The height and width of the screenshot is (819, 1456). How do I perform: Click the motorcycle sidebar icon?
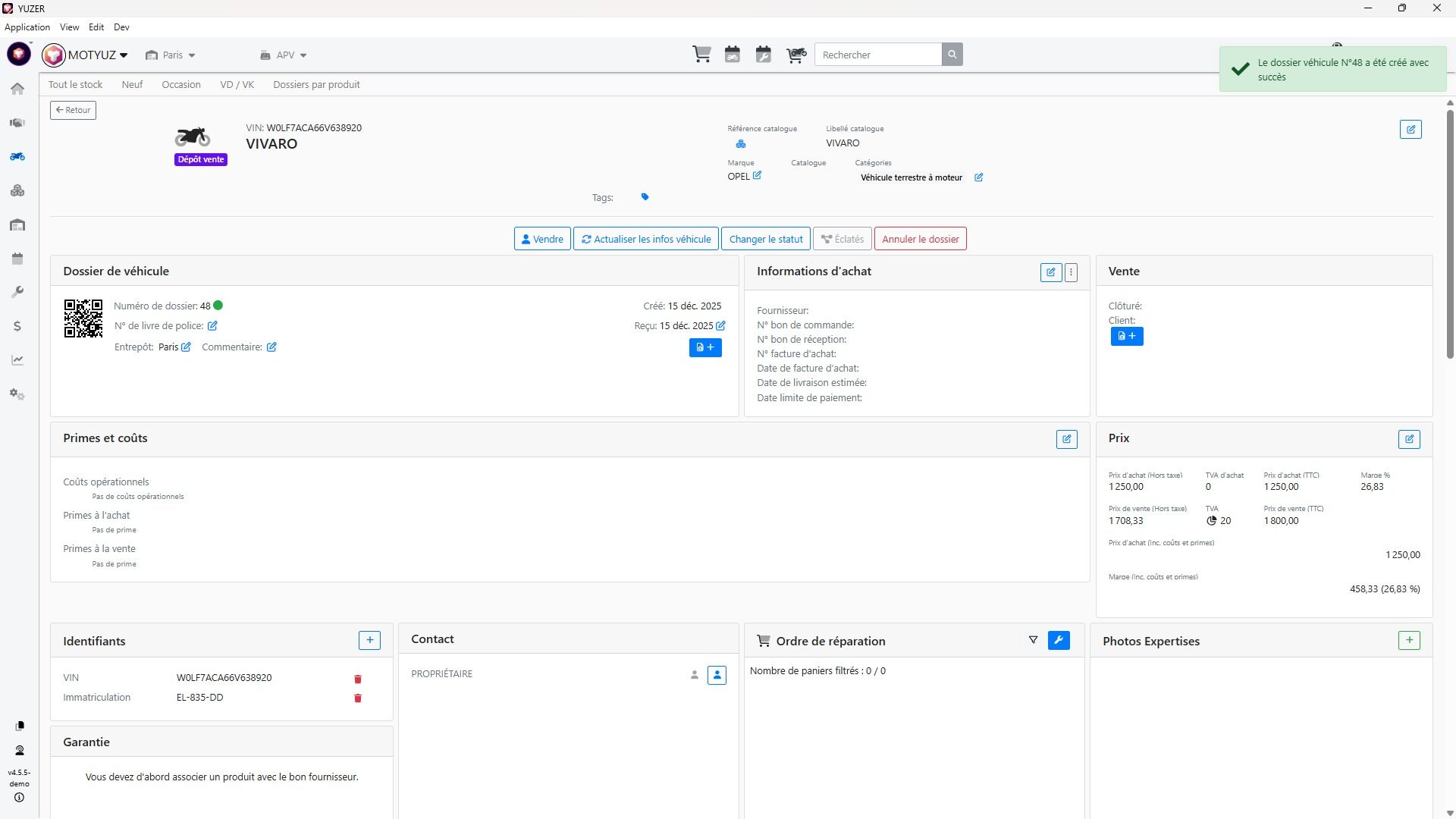tap(17, 156)
